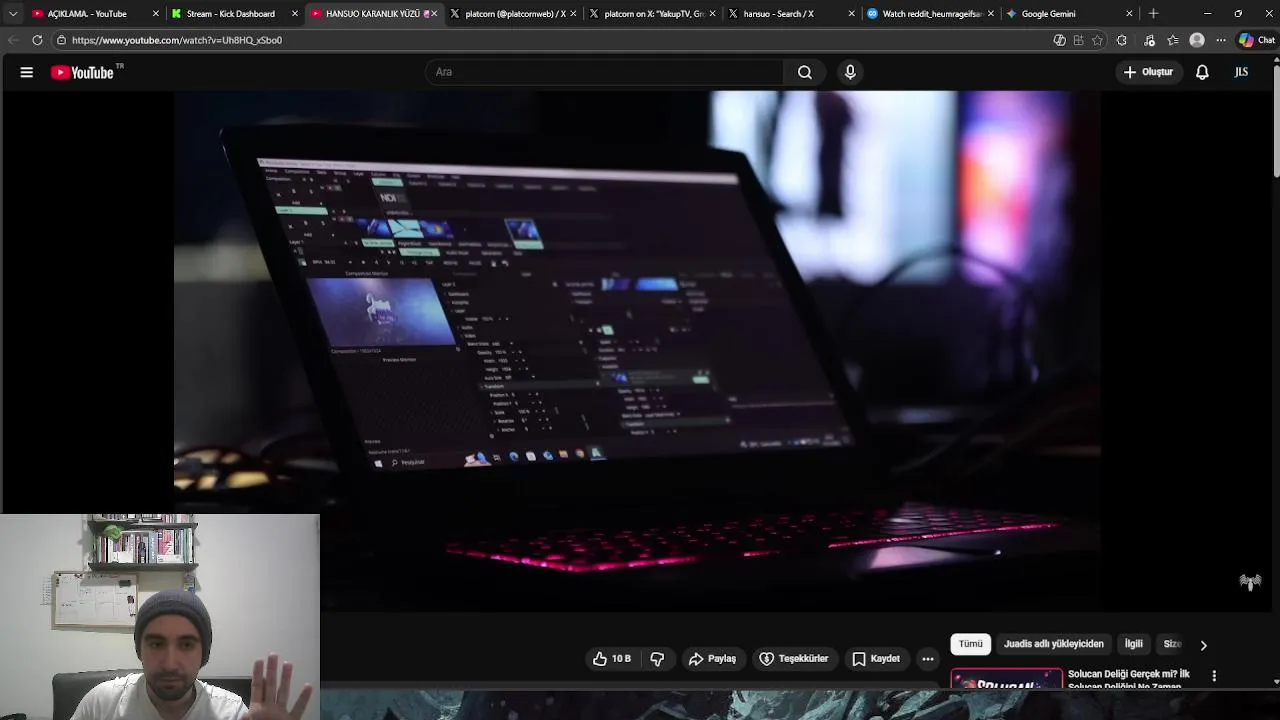View site information lock icon in the address bar
The height and width of the screenshot is (720, 1280).
click(61, 40)
